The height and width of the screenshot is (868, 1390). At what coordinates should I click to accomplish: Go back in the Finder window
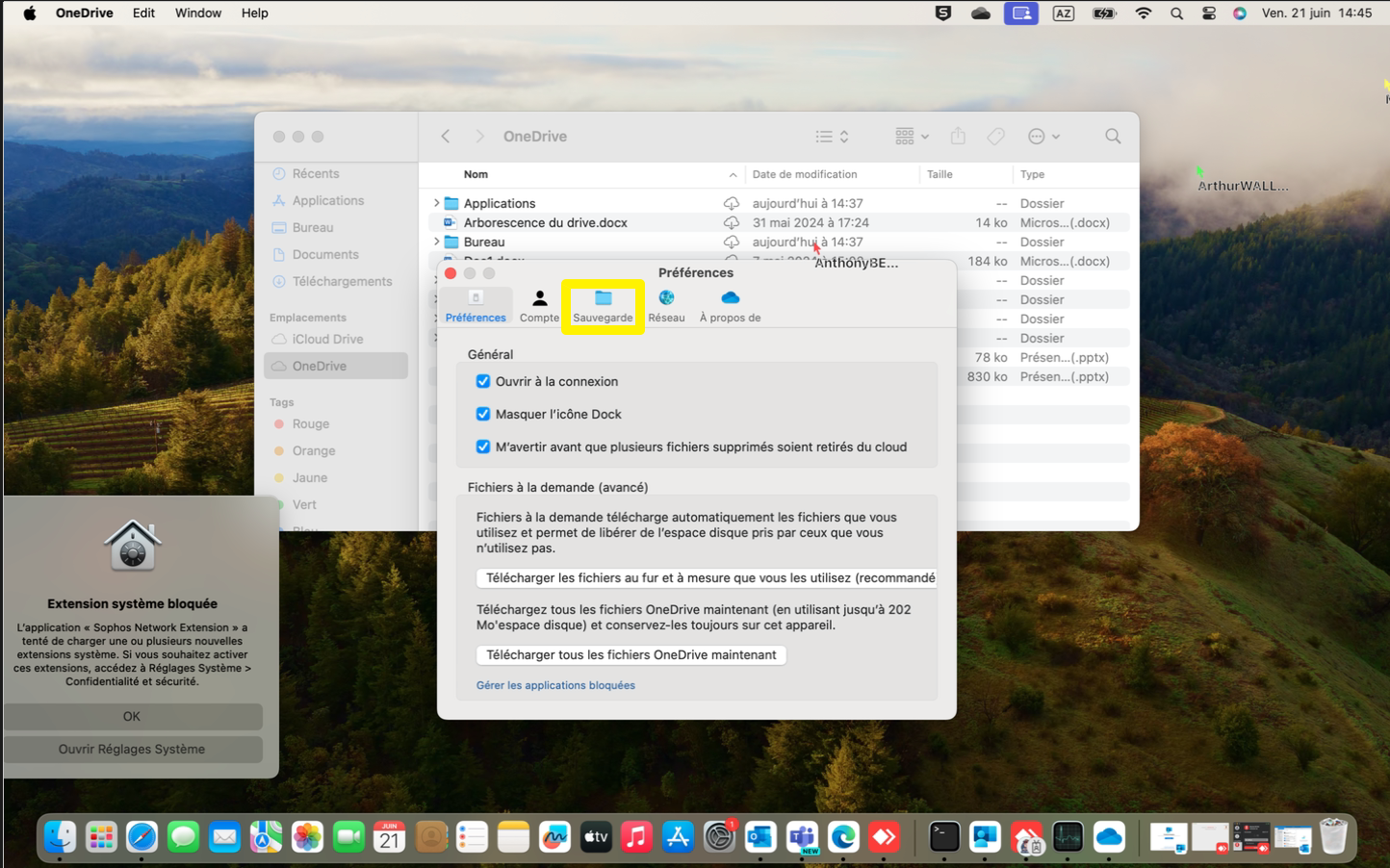coord(446,137)
